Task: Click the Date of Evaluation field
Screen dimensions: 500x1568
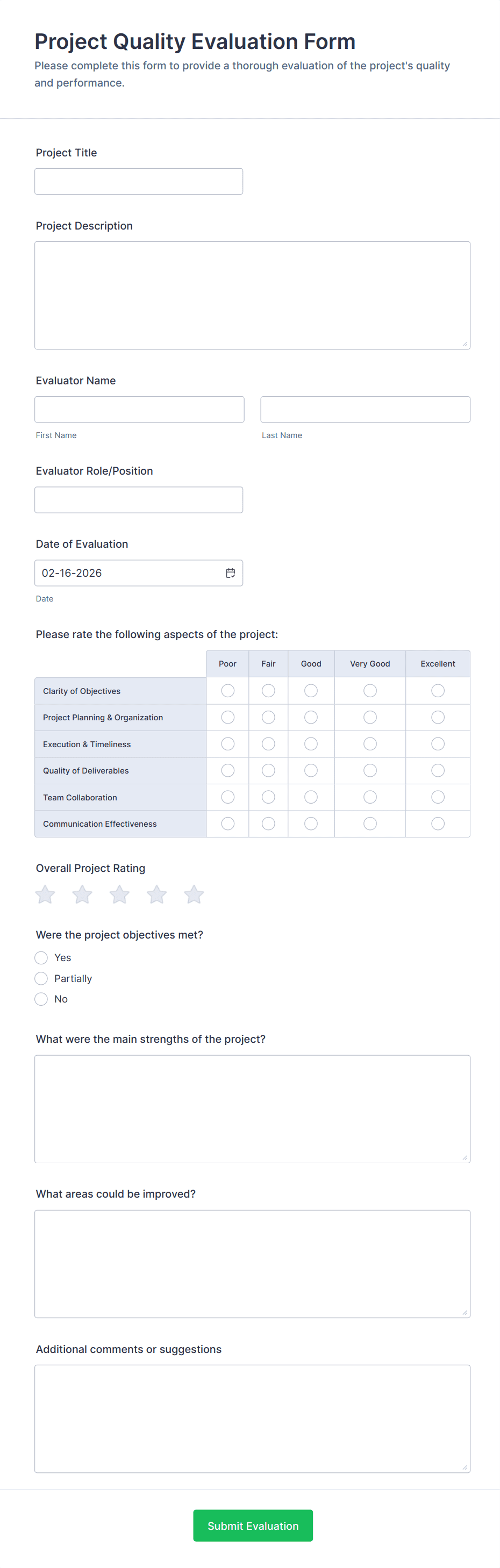Action: [128, 573]
